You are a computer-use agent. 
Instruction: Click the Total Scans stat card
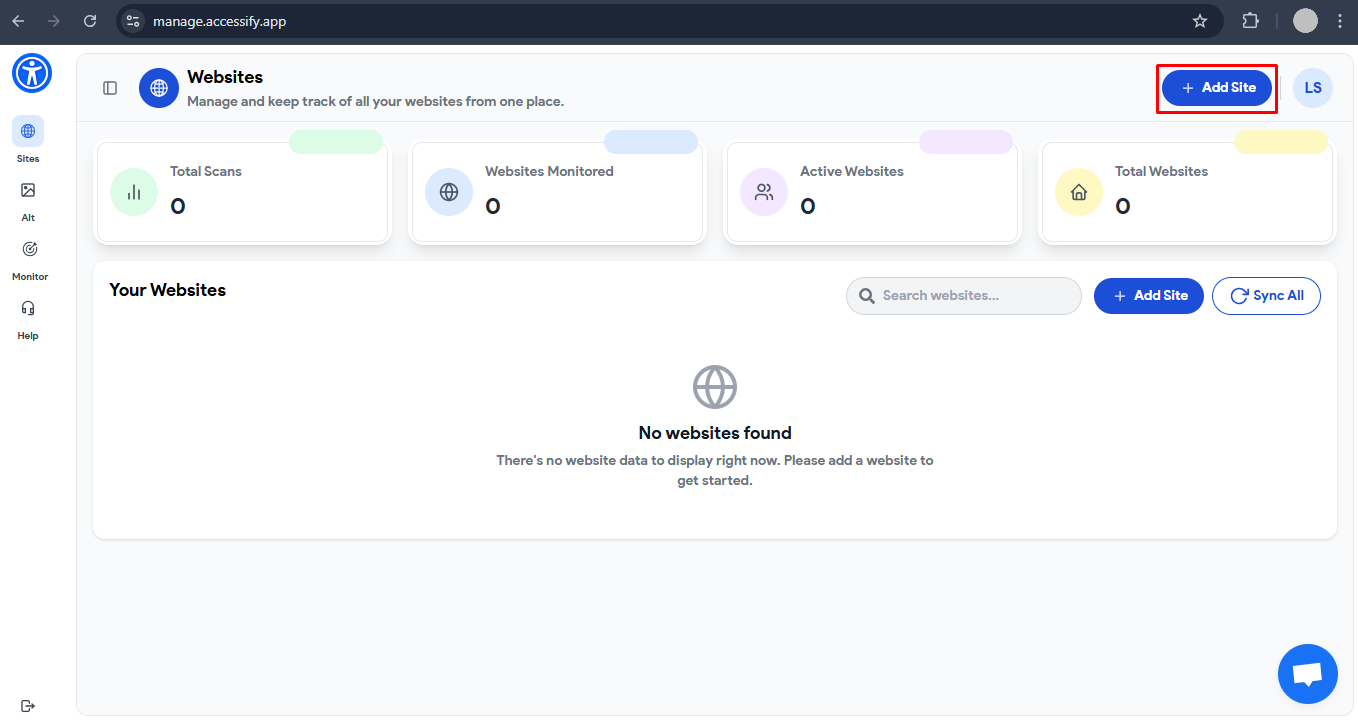[241, 191]
